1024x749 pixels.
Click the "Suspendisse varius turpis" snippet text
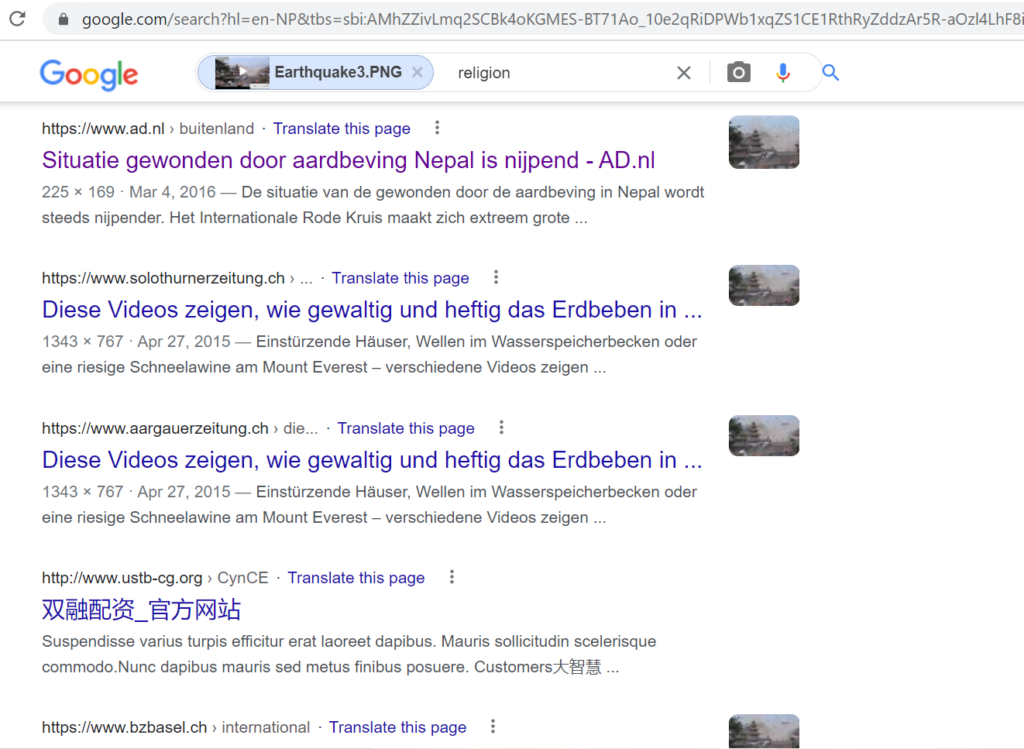tap(349, 654)
